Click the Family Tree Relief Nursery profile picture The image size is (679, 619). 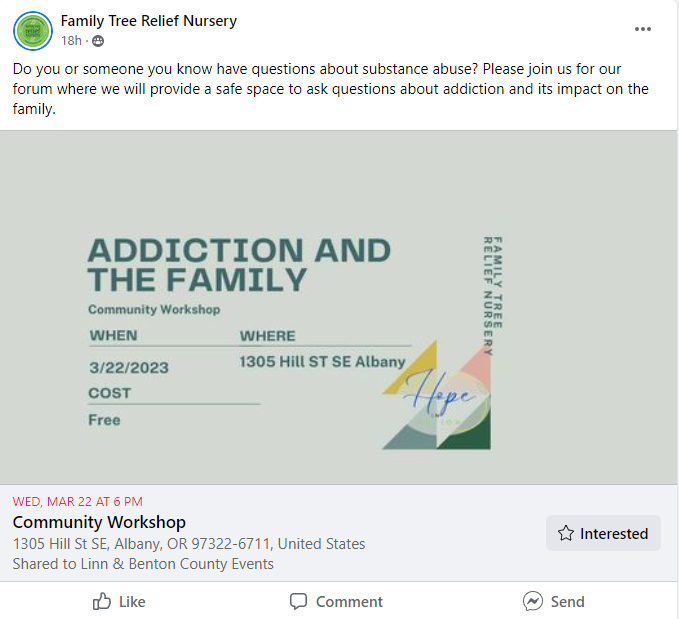click(33, 31)
